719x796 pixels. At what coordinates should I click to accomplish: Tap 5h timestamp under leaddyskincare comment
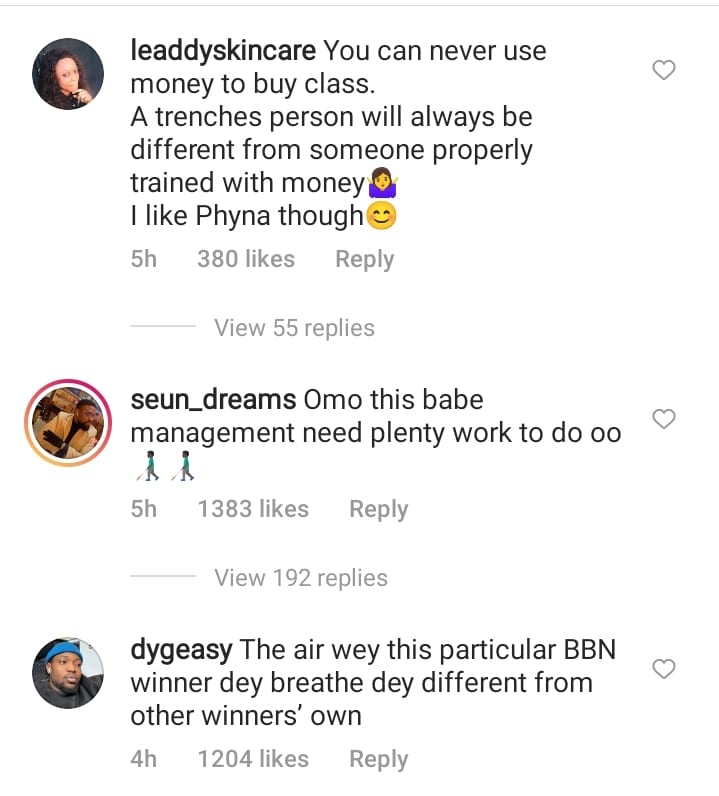tap(144, 259)
